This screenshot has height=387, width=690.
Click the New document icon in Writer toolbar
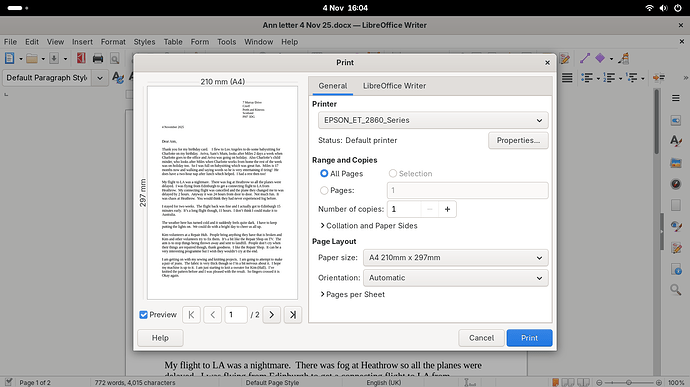pyautogui.click(x=9, y=58)
